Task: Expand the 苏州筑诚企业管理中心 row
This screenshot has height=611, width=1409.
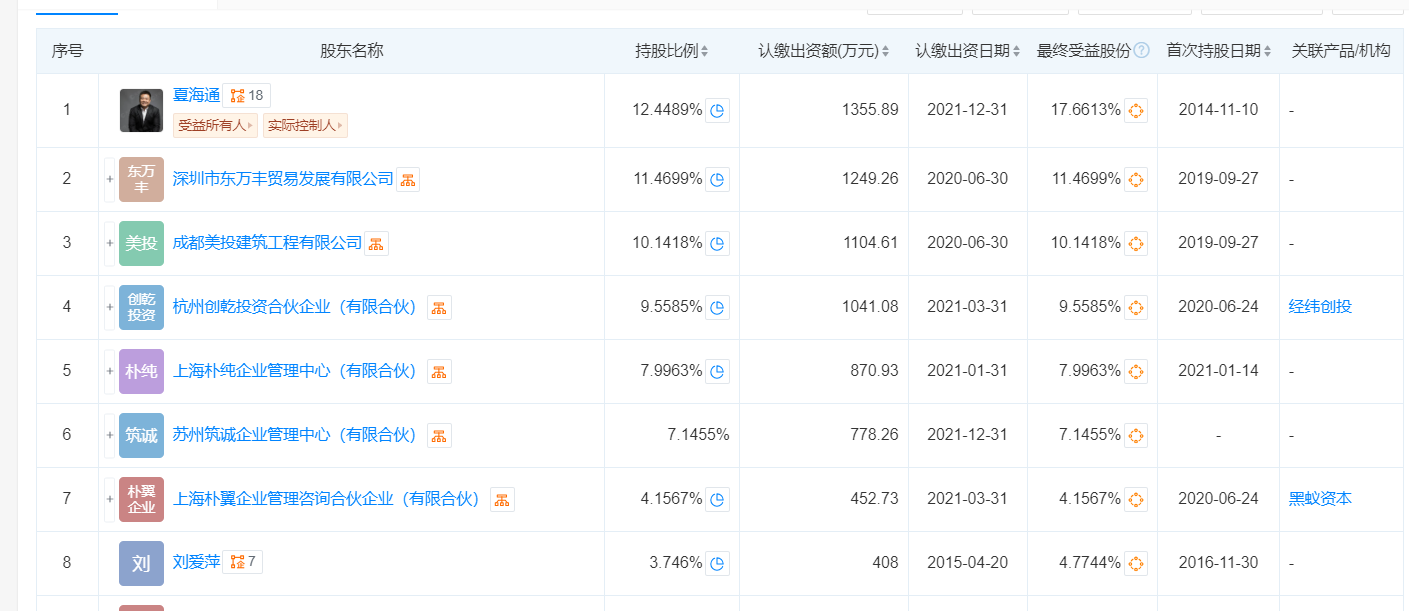Action: point(110,435)
